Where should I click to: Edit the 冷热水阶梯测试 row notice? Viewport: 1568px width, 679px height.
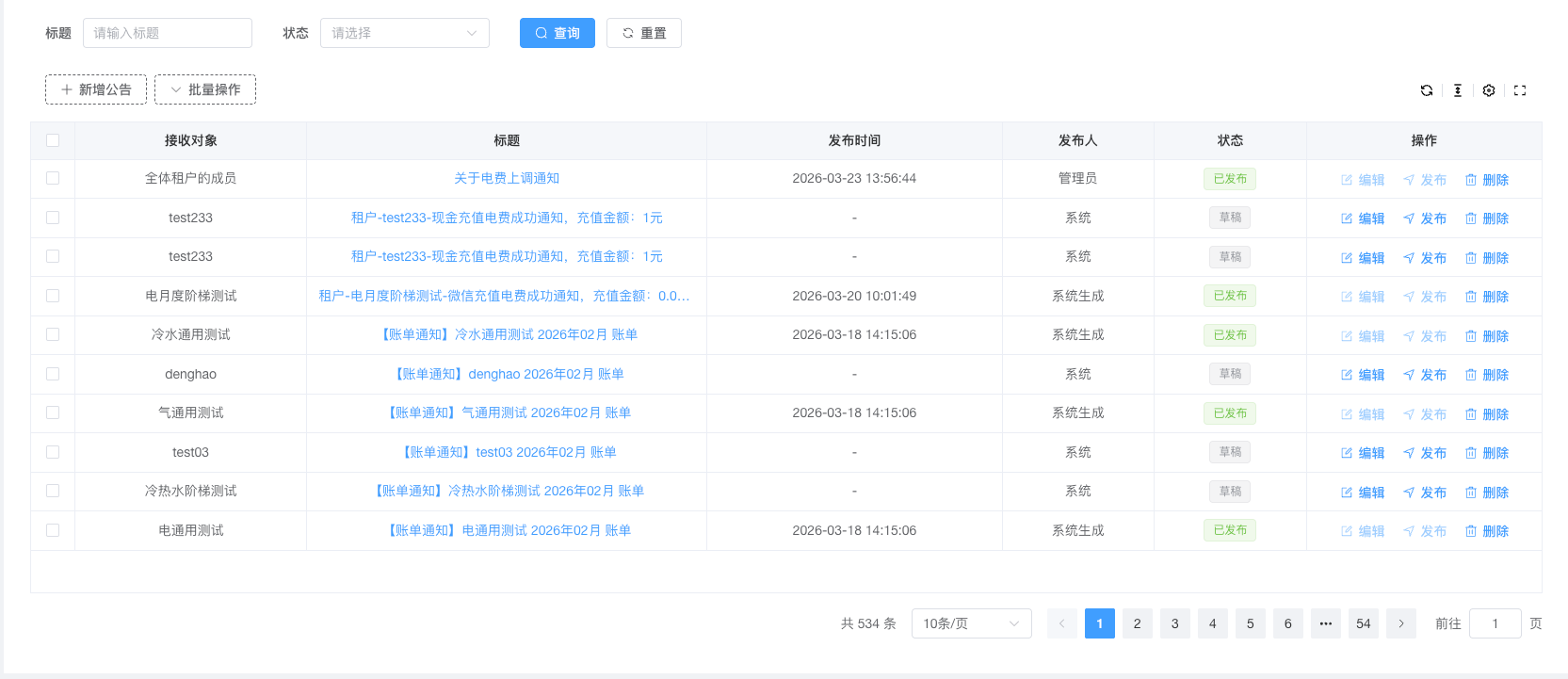(x=1363, y=493)
